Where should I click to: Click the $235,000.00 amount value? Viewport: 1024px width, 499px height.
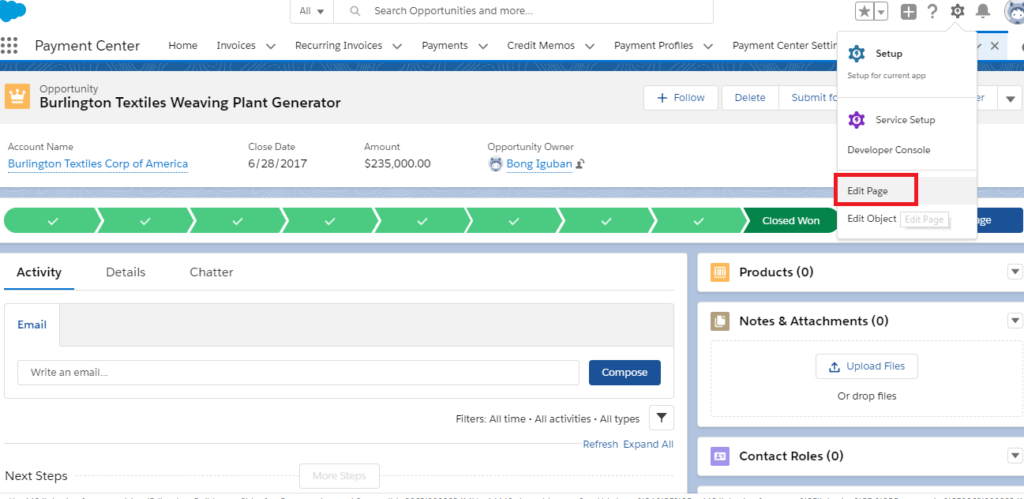click(x=397, y=164)
